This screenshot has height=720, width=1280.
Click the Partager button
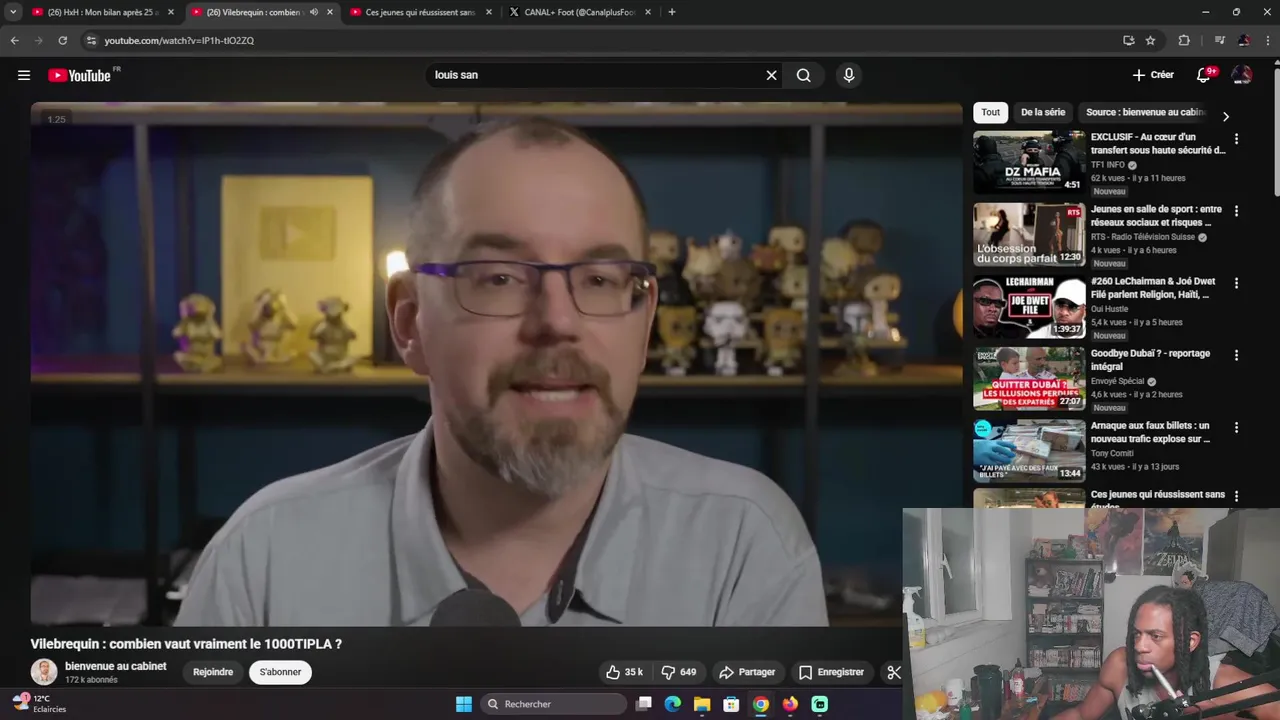(747, 672)
